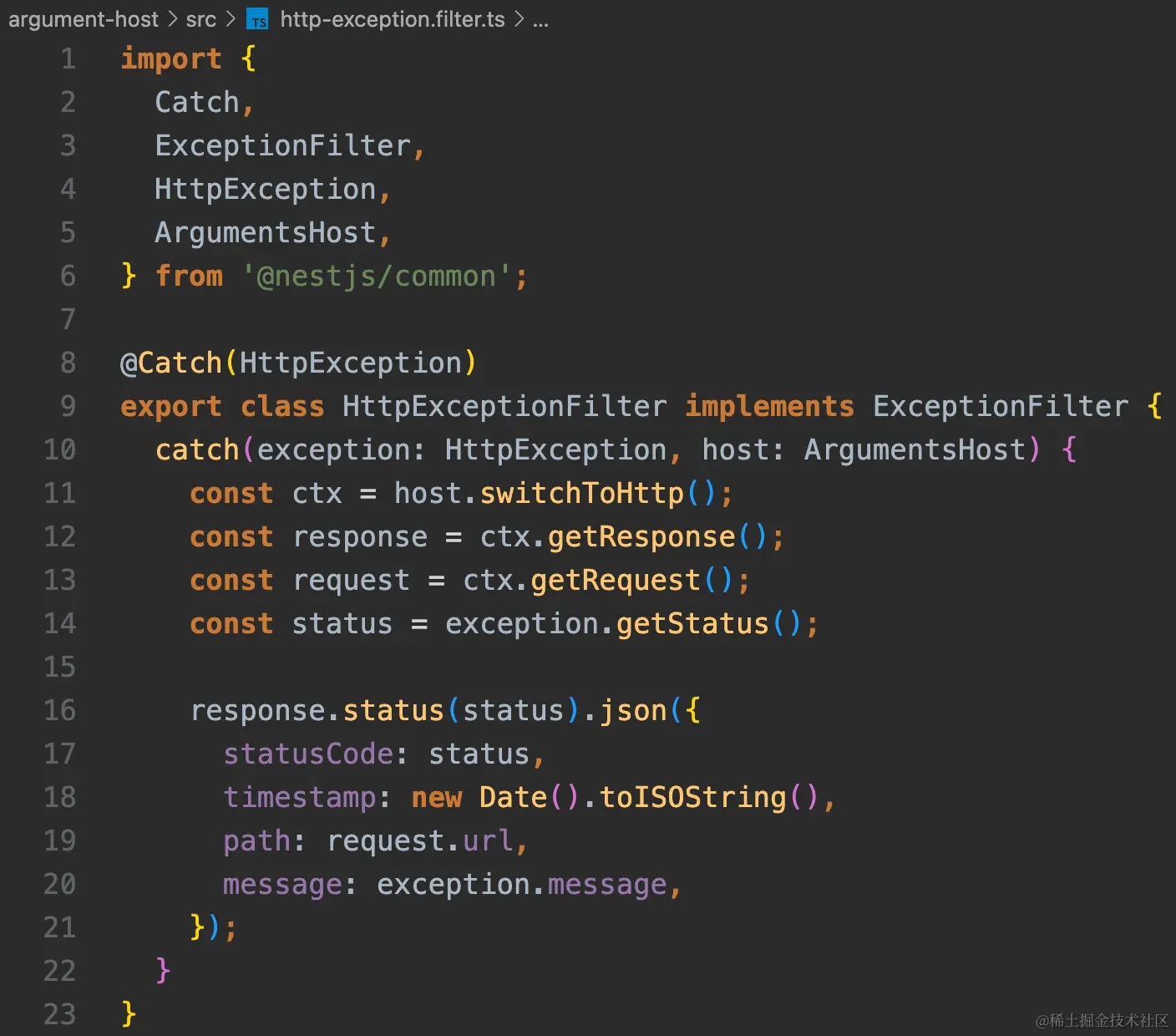Click the 'json' call on line 16
The width and height of the screenshot is (1176, 1036).
tap(633, 711)
